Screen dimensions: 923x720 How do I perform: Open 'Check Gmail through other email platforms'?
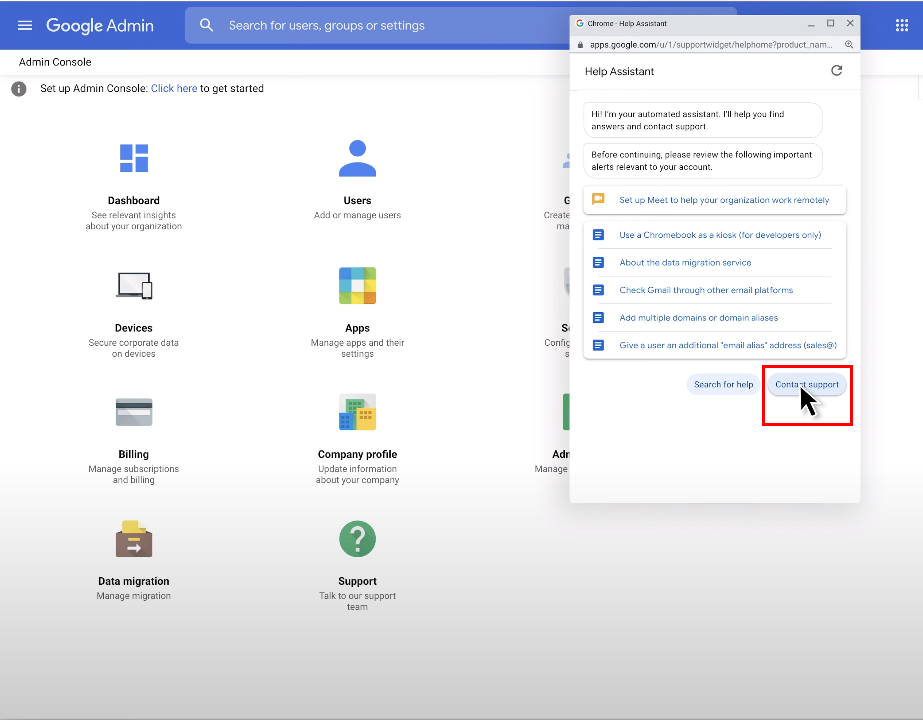point(705,290)
